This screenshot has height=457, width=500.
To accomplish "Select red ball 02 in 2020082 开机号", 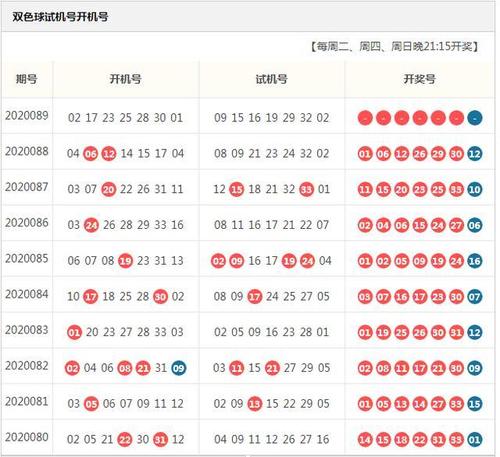I will [72, 368].
